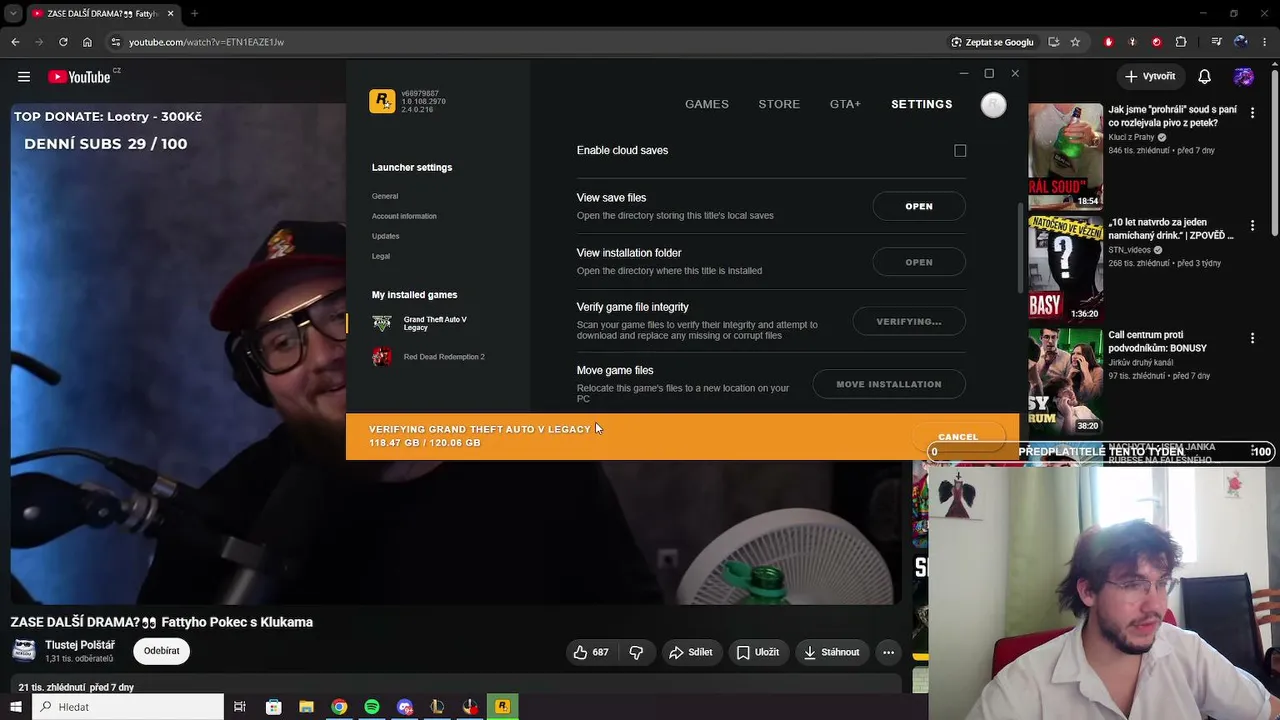Open Legal launcher settings
This screenshot has width=1280, height=720.
(381, 256)
